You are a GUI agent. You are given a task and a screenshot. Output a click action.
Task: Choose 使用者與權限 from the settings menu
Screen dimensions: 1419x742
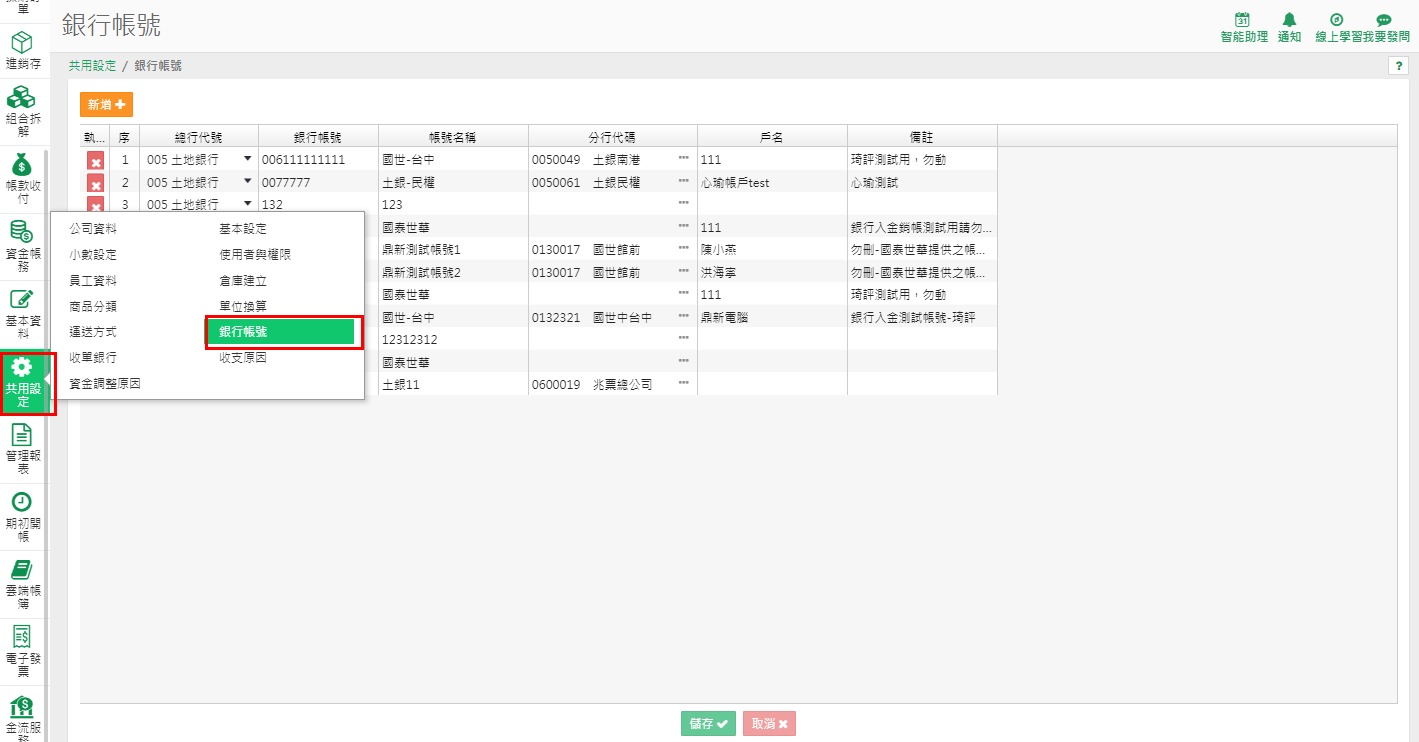pyautogui.click(x=255, y=255)
